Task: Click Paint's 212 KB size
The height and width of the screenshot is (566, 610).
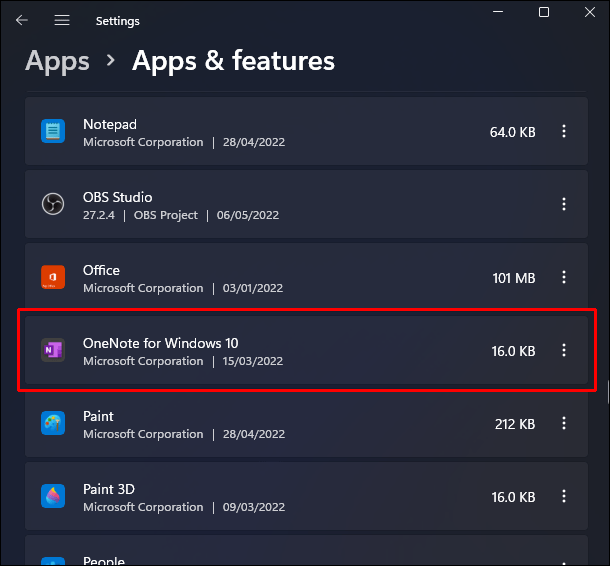Action: pyautogui.click(x=515, y=424)
